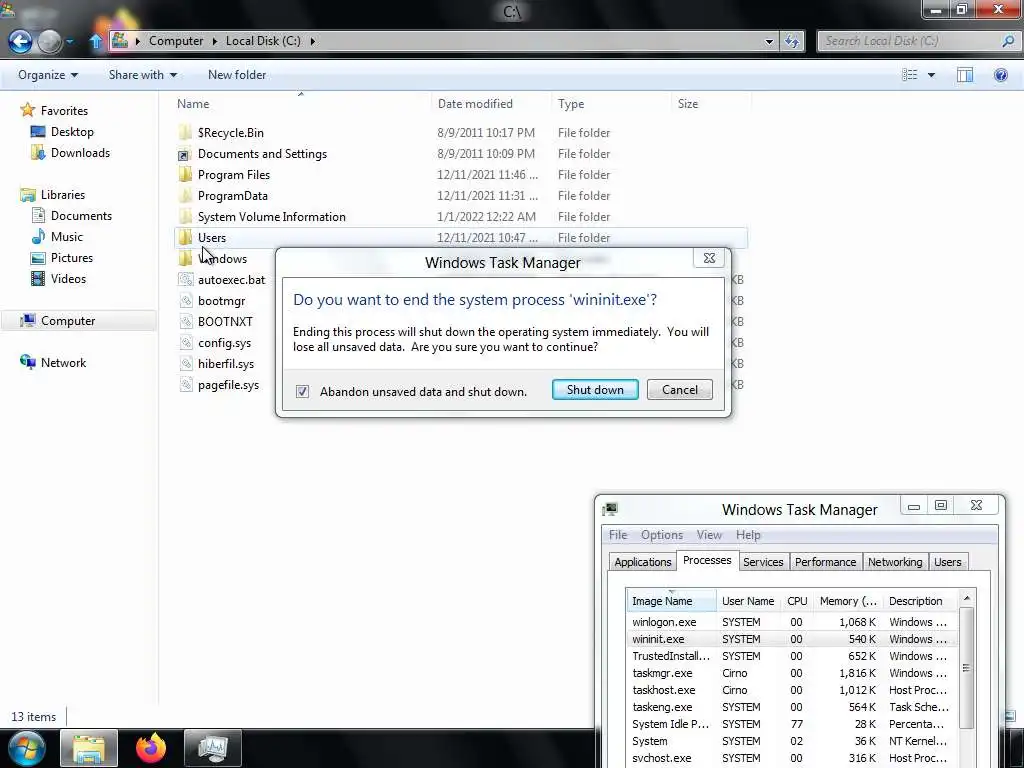Click the search magnifier icon

click(x=1008, y=41)
